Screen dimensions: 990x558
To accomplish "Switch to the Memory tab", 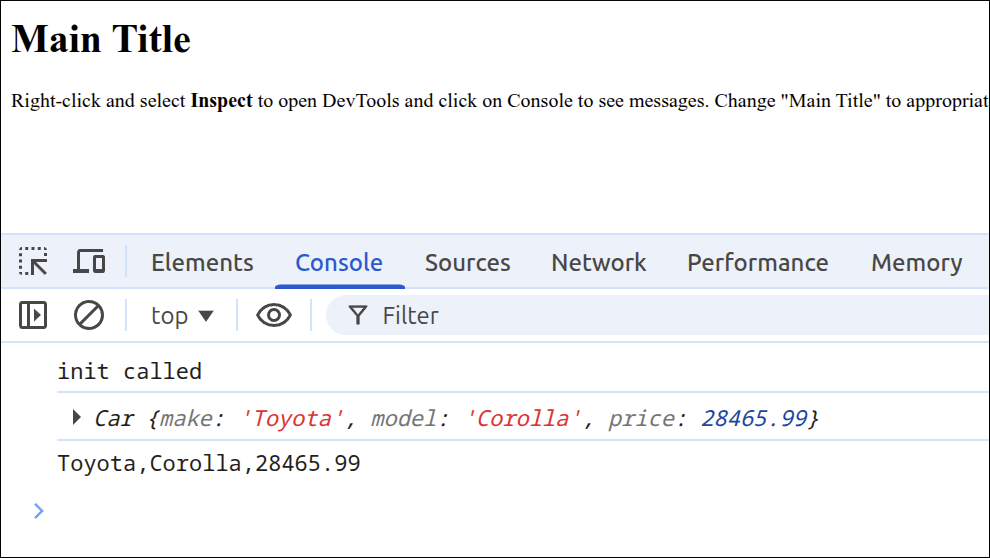I will (917, 263).
